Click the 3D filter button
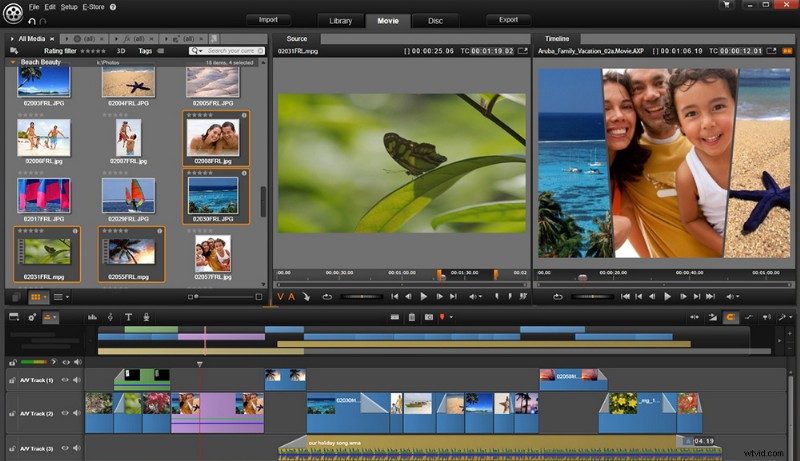 click(121, 51)
